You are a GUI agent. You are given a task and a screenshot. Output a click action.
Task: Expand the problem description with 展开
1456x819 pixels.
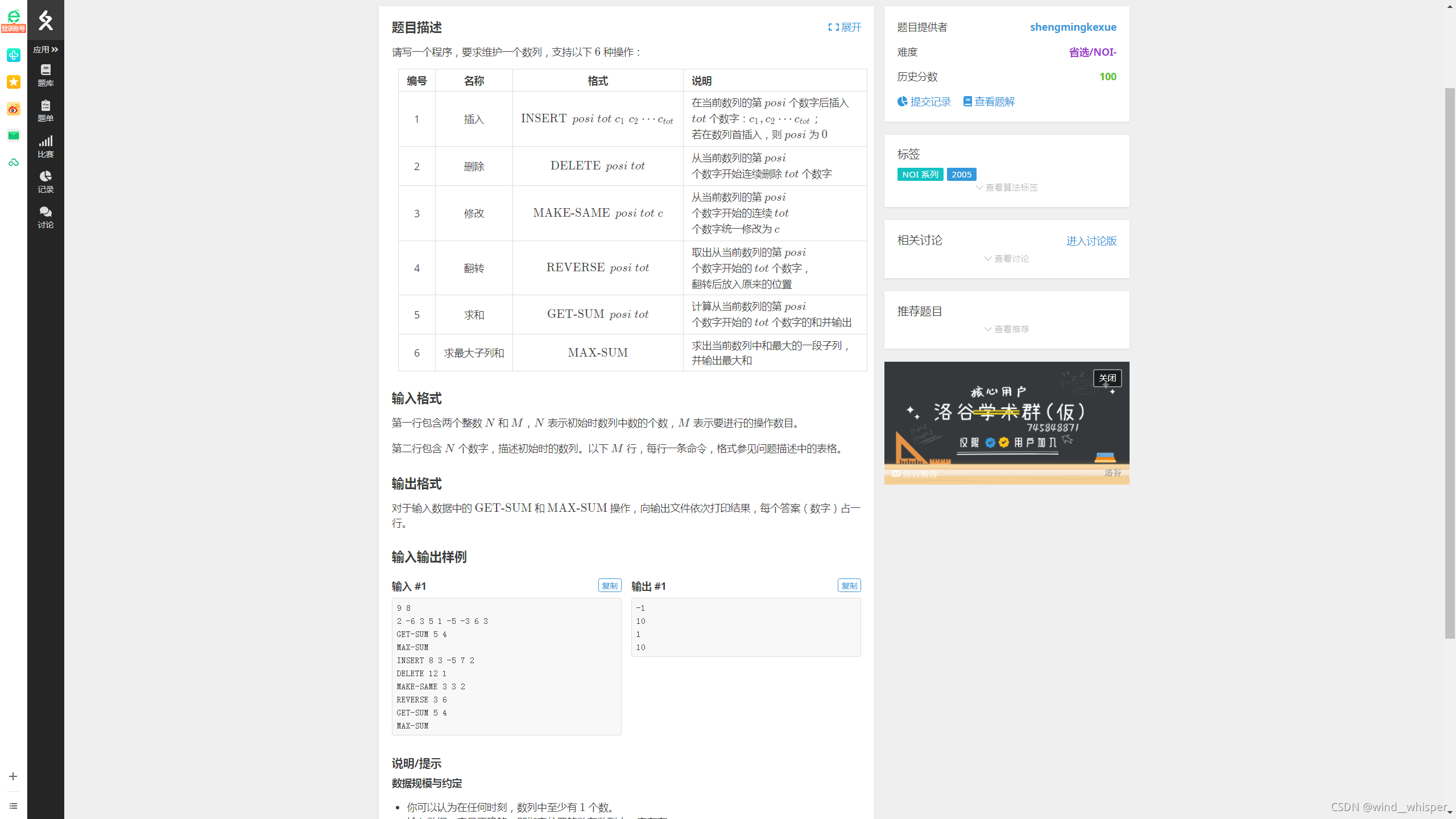844,27
